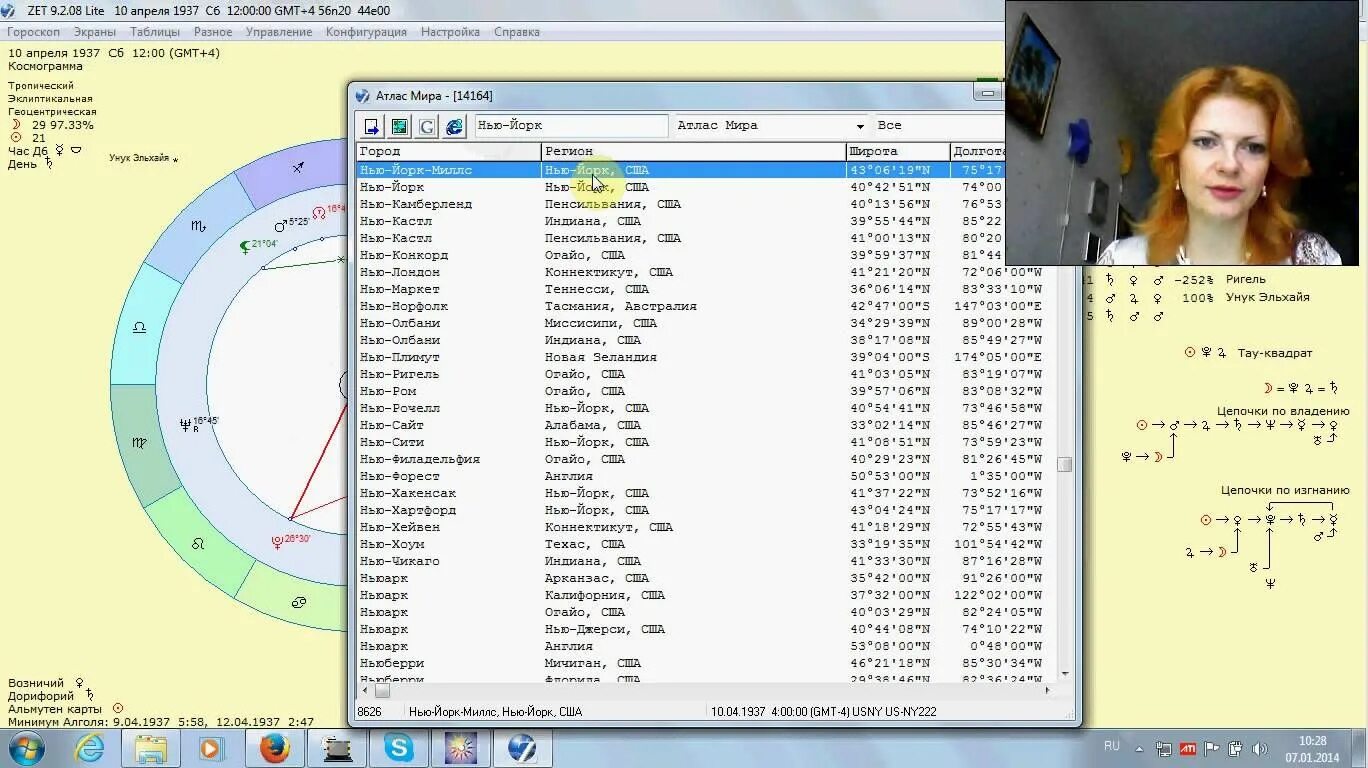Select the Нью-Лондон Коннектикут row
Screen dimensions: 1368x768
click(706, 272)
